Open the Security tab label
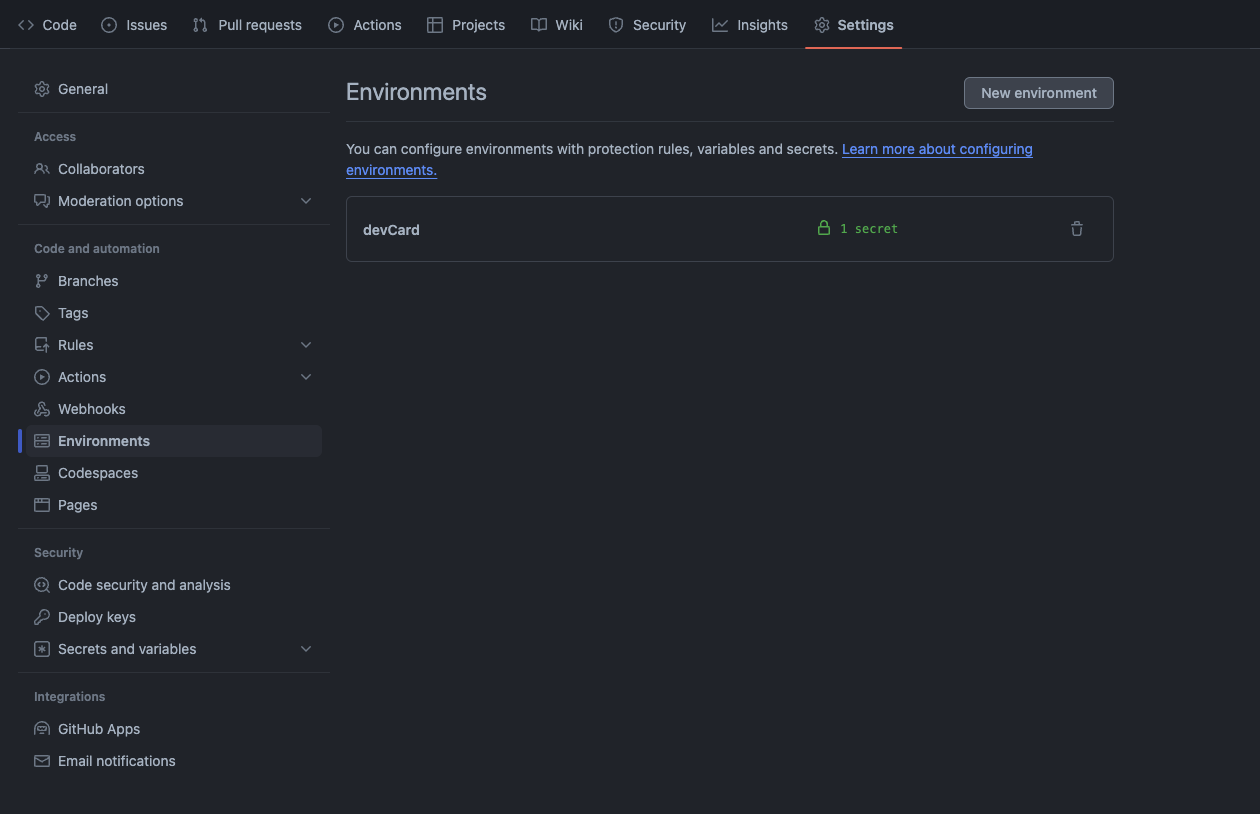The width and height of the screenshot is (1260, 814). point(659,25)
